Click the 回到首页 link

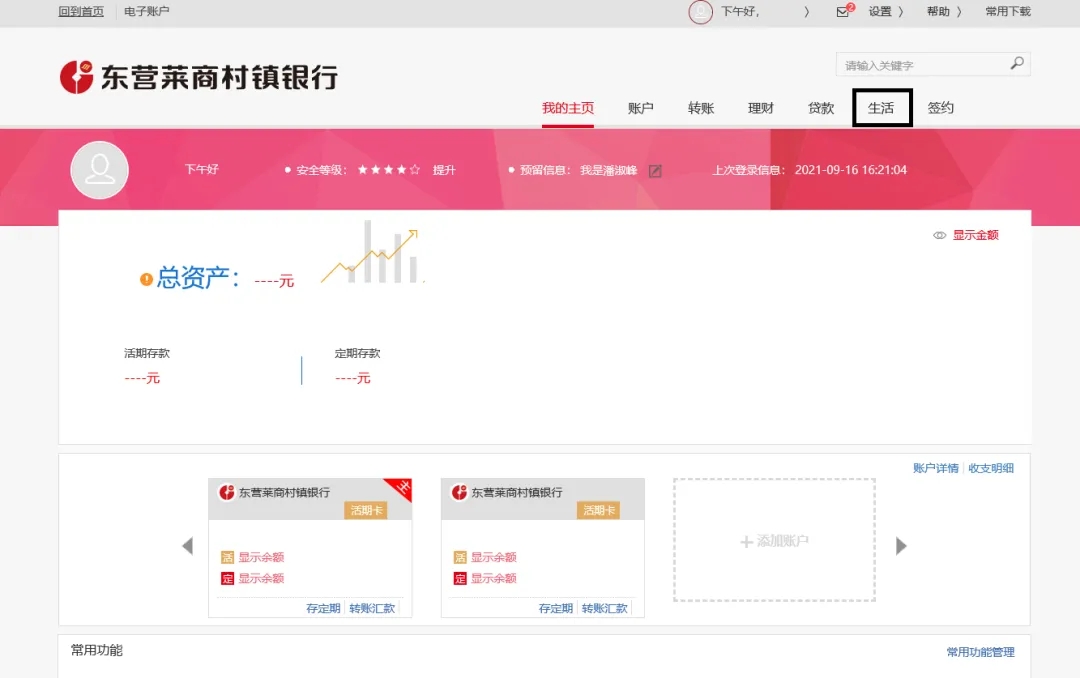[81, 12]
